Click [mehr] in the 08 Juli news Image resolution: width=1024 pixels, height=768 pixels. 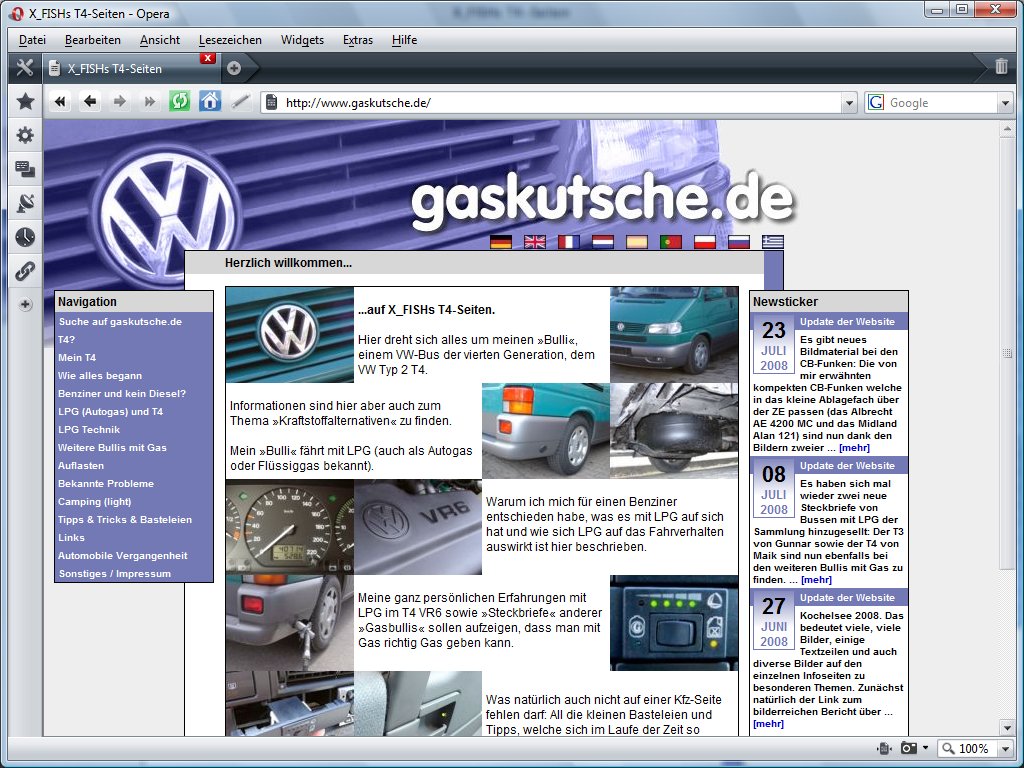(816, 579)
